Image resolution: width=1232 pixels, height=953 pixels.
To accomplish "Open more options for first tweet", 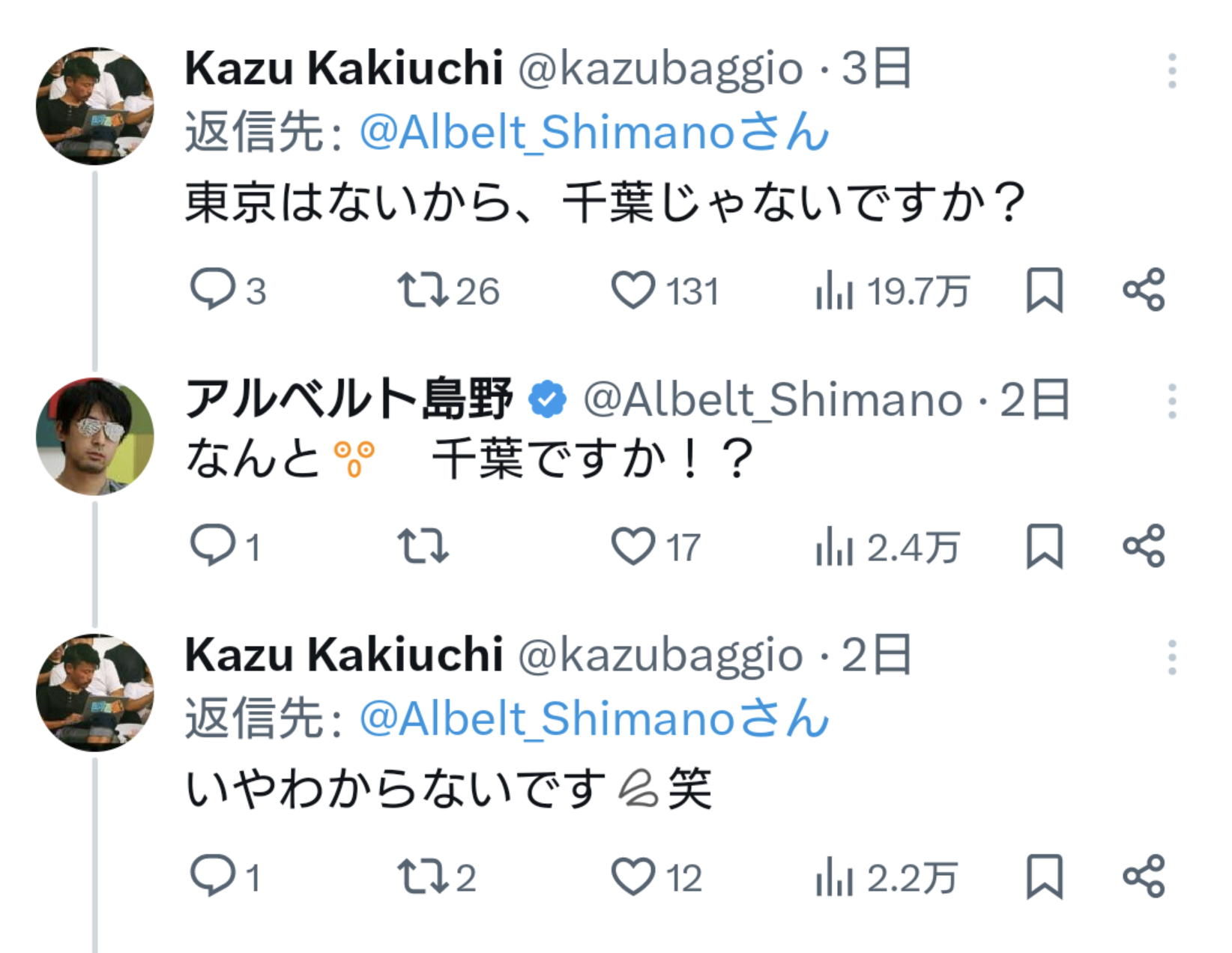I will [x=1171, y=71].
